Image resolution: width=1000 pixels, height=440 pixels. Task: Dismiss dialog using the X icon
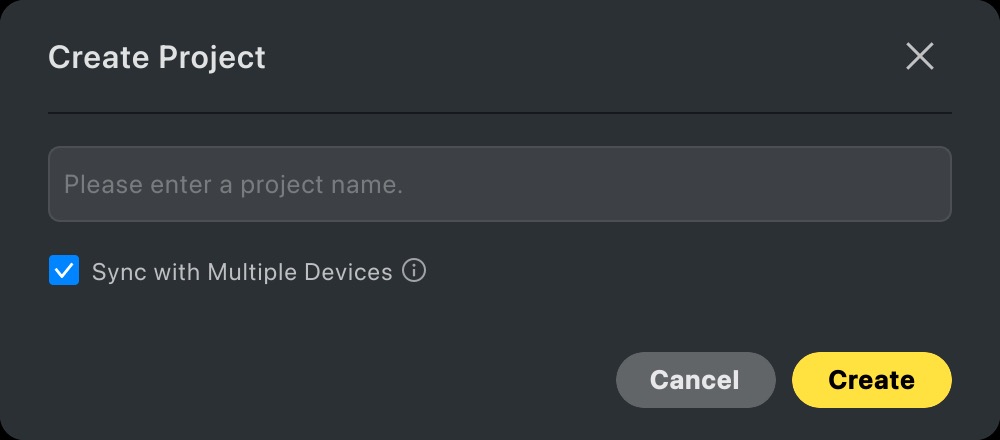(919, 56)
